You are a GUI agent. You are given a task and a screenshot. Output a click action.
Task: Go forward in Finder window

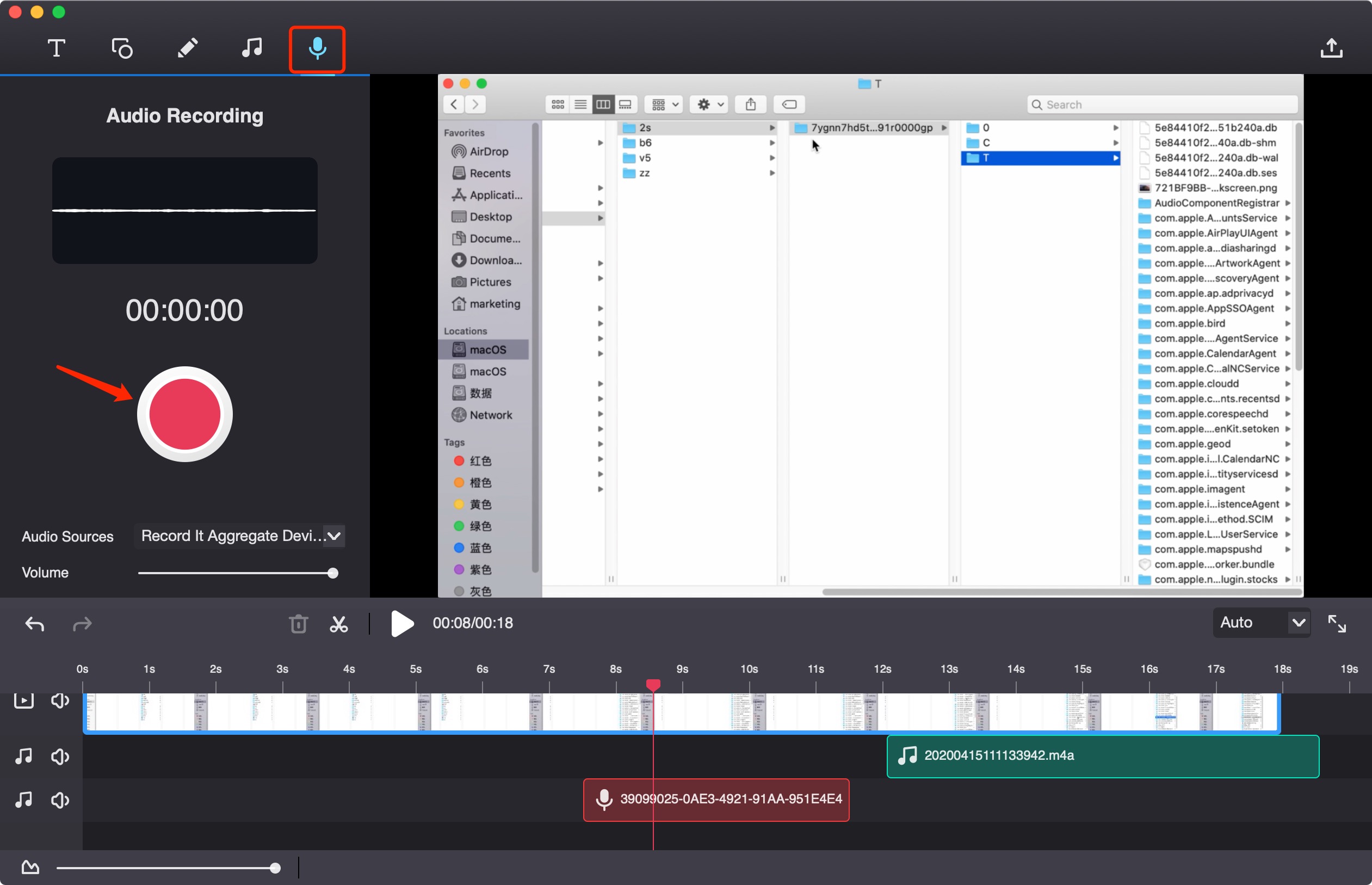point(475,104)
